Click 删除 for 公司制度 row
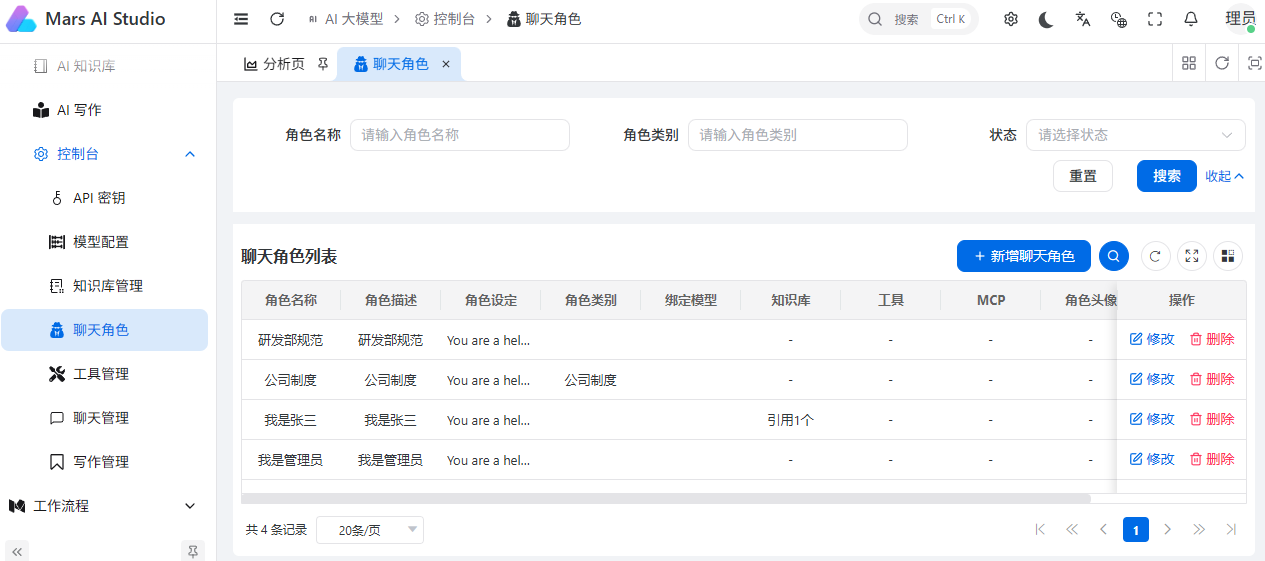 (1212, 380)
